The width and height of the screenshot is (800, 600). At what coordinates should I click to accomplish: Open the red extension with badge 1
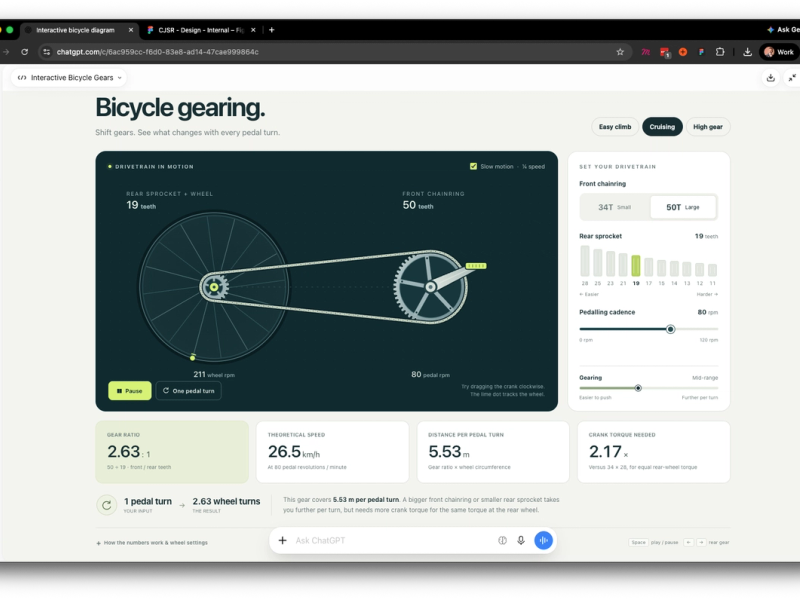[x=664, y=52]
